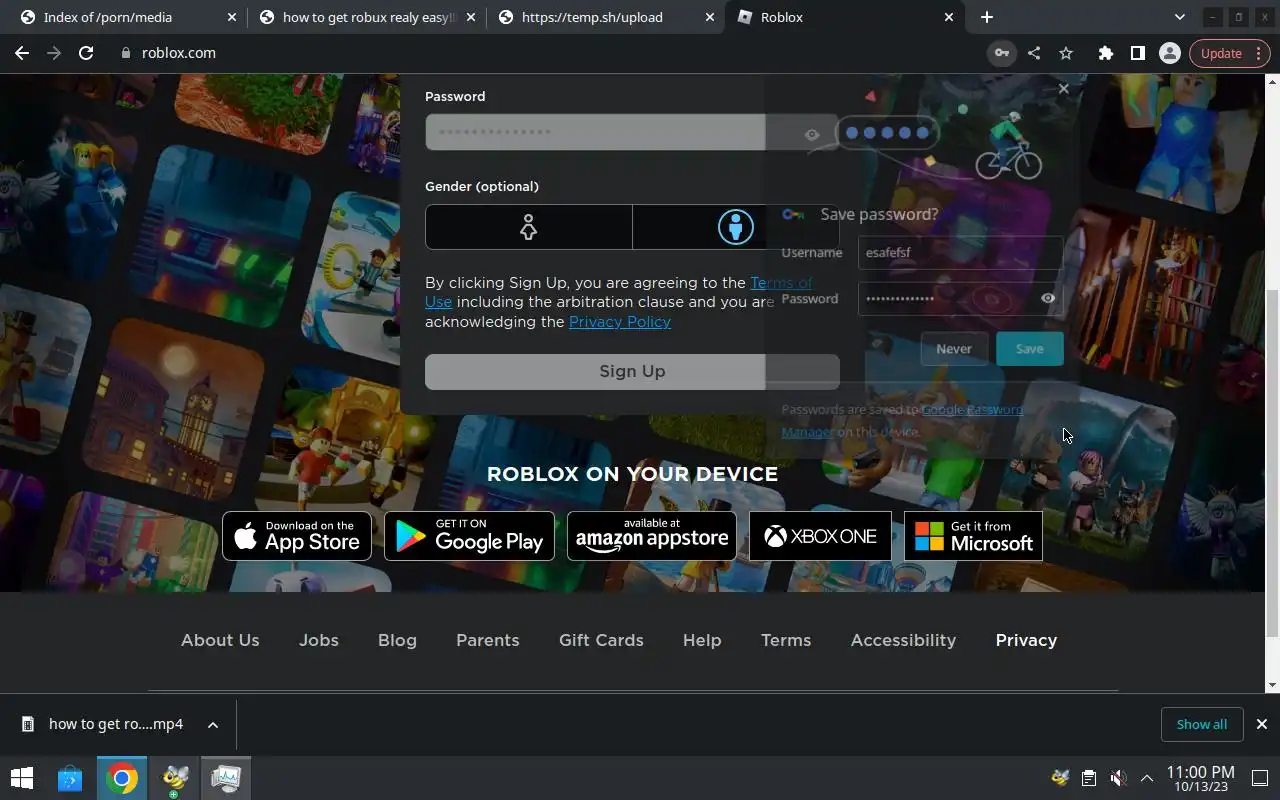This screenshot has height=800, width=1280.
Task: Open a new browser tab
Action: [x=987, y=17]
